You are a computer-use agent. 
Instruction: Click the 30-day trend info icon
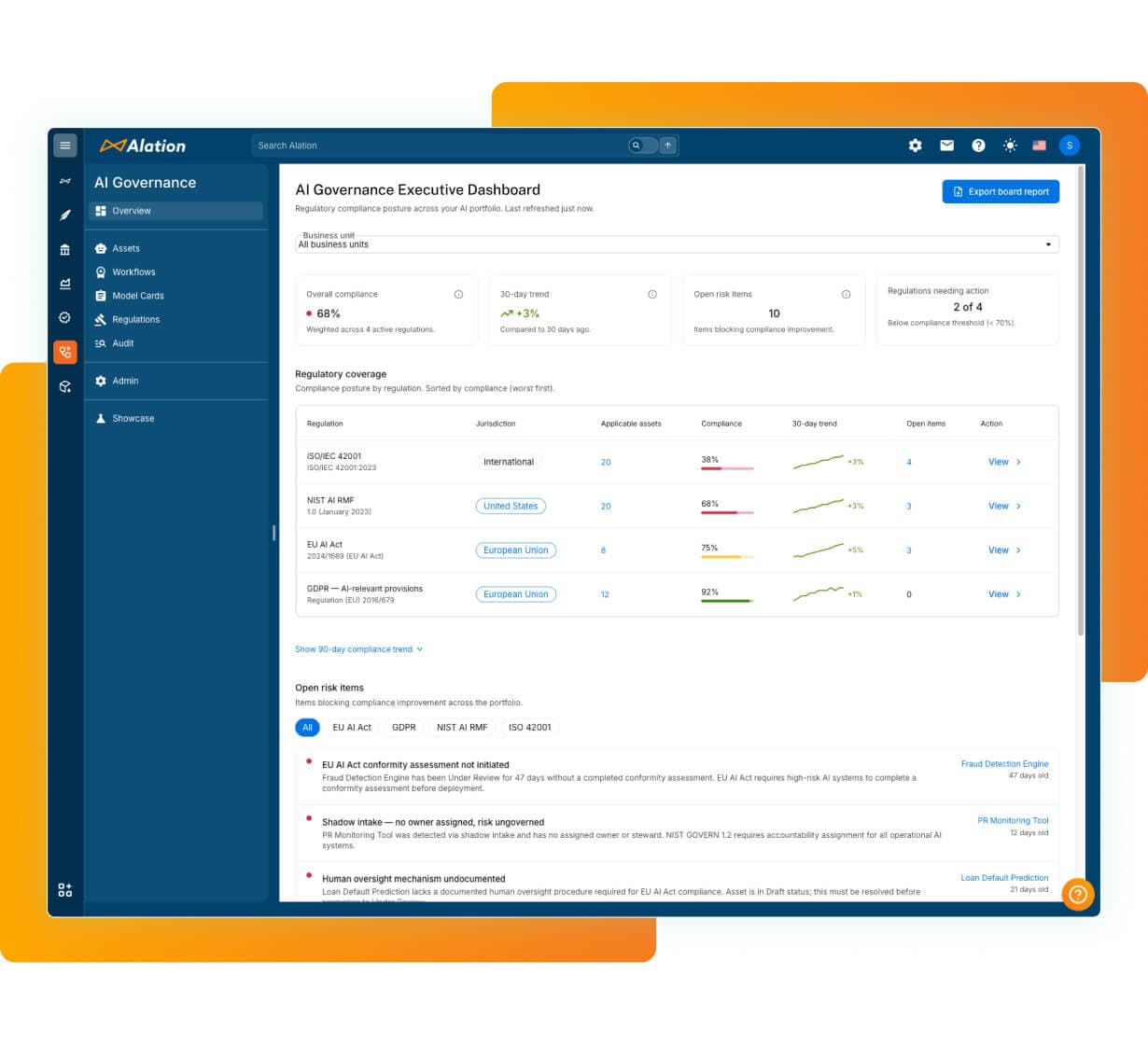(652, 294)
